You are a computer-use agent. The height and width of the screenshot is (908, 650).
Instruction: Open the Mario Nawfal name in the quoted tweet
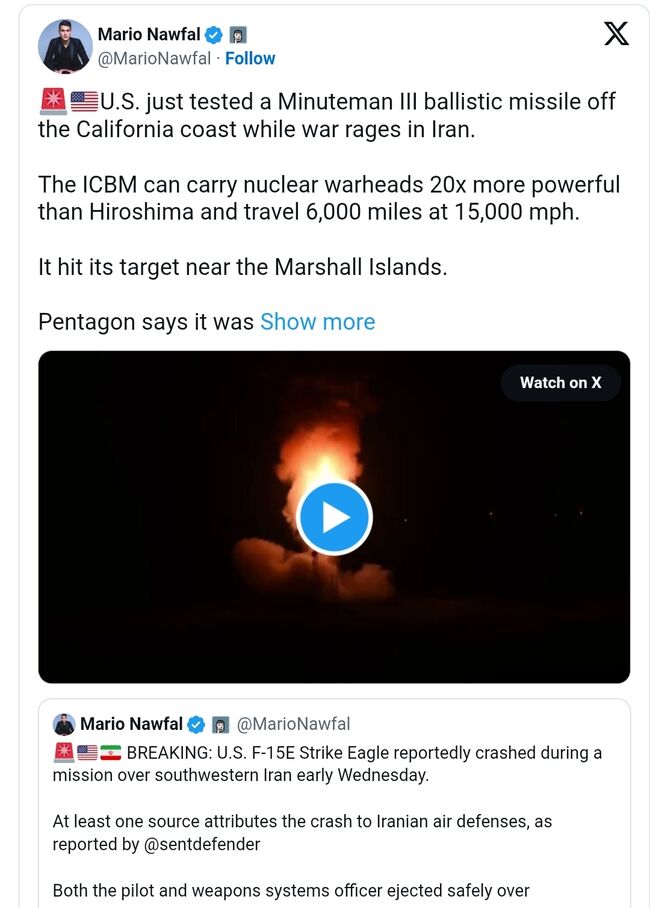(x=131, y=724)
